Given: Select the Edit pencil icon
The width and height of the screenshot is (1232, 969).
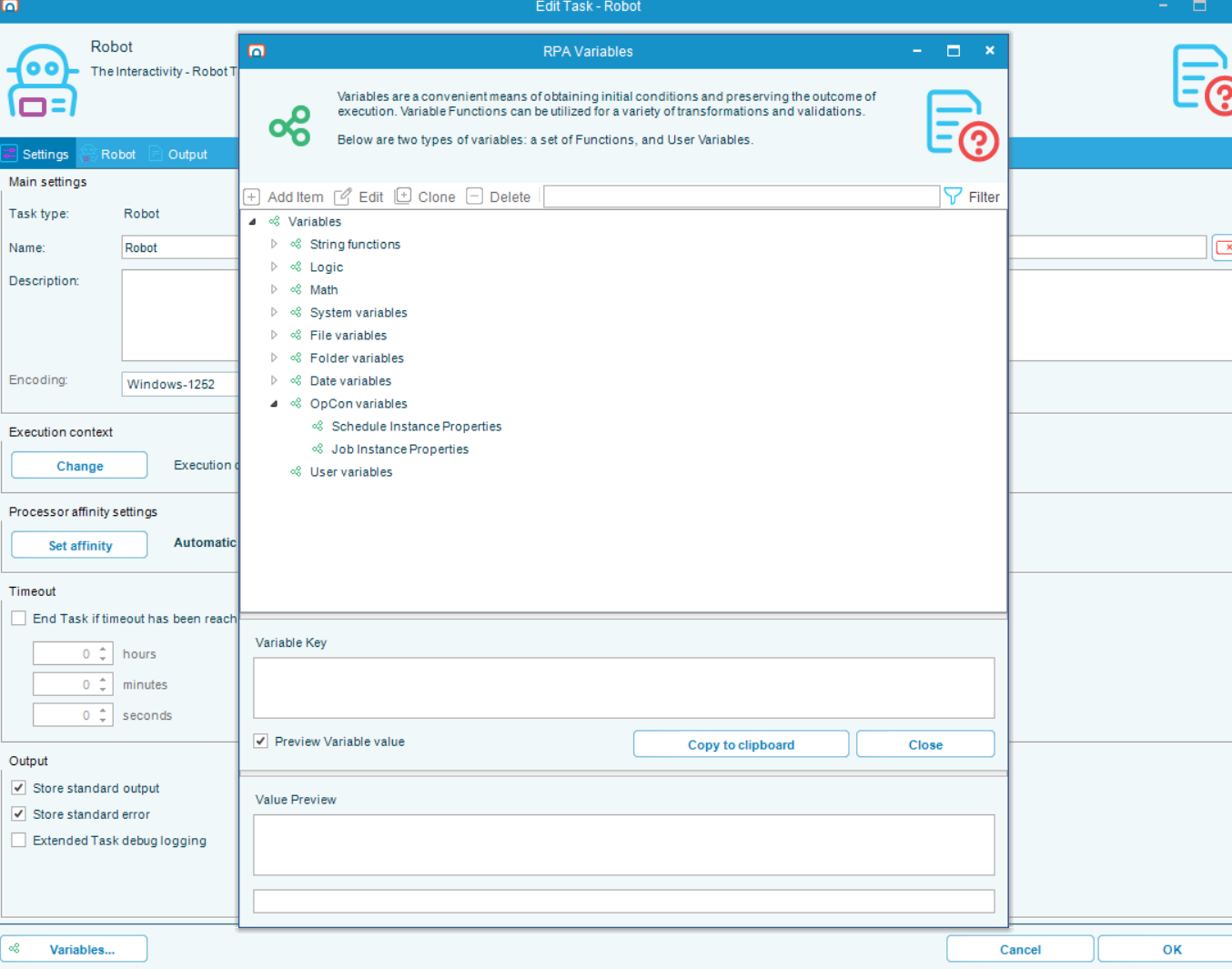Looking at the screenshot, I should click(343, 196).
